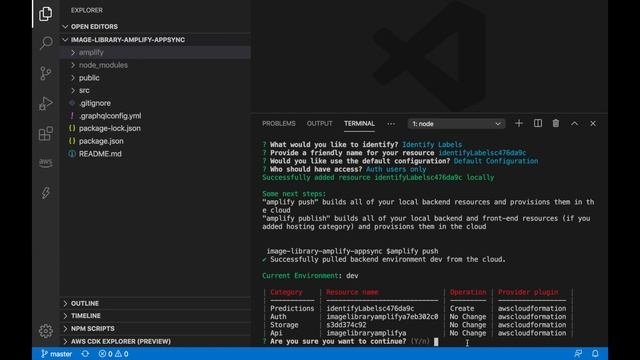This screenshot has height=360, width=640.
Task: Open the AWS toolkit icon
Action: pyautogui.click(x=46, y=163)
